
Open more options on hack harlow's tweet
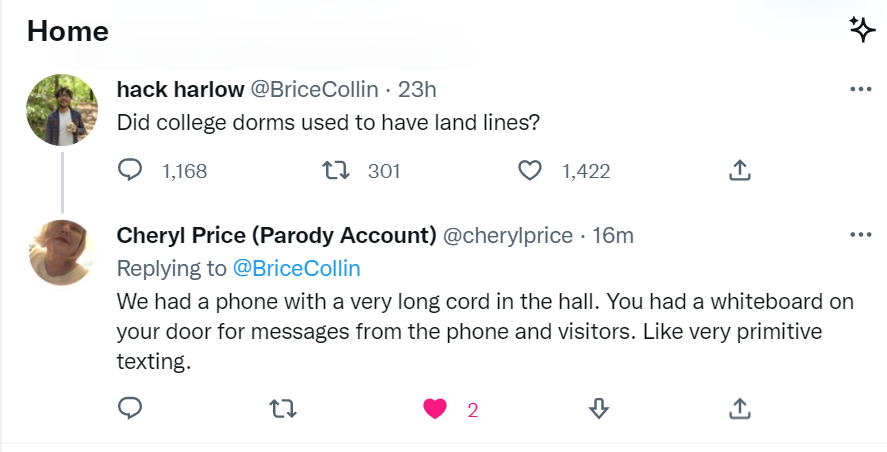[x=860, y=89]
